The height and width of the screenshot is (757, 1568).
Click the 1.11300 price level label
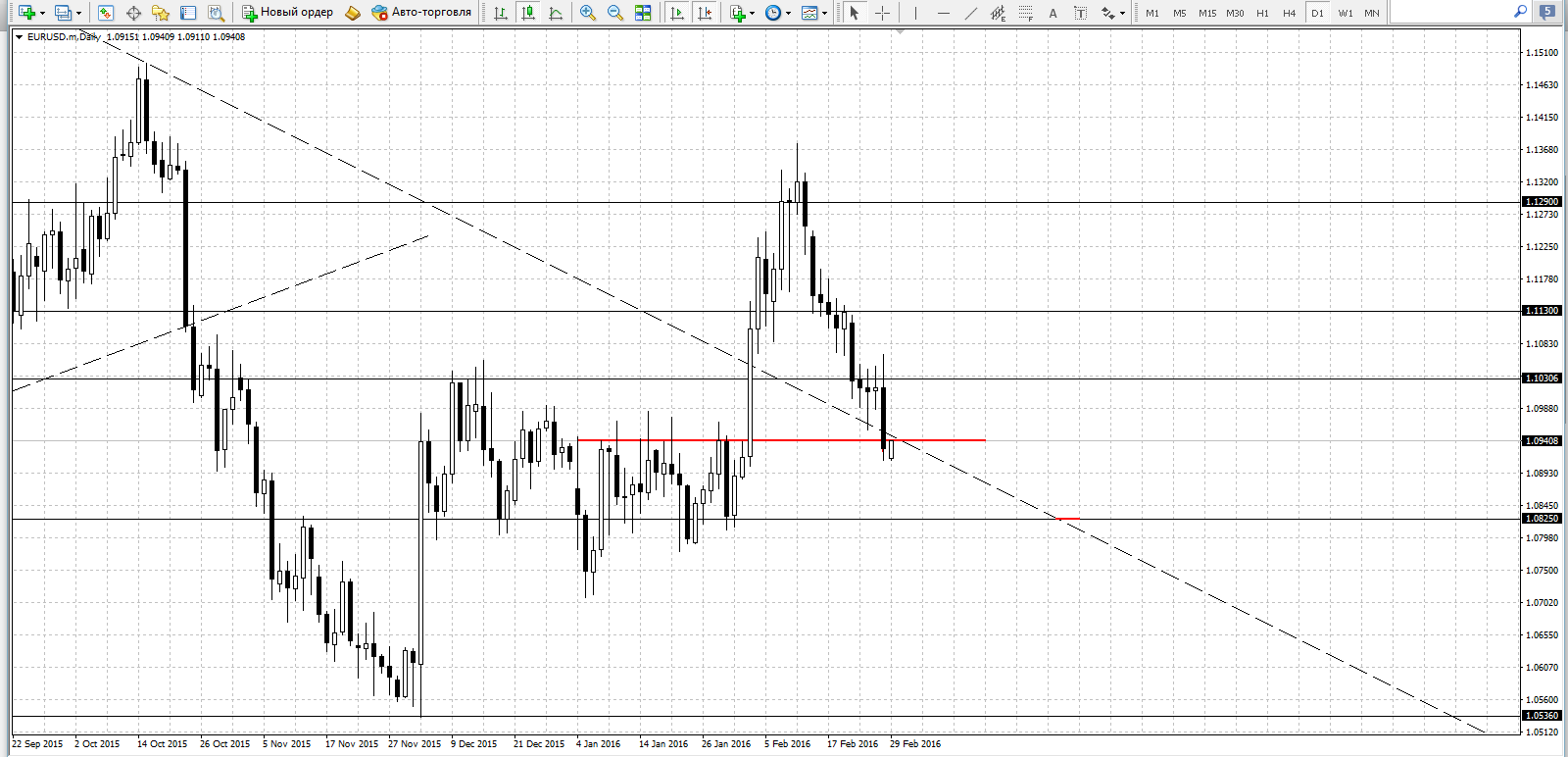coord(1542,311)
